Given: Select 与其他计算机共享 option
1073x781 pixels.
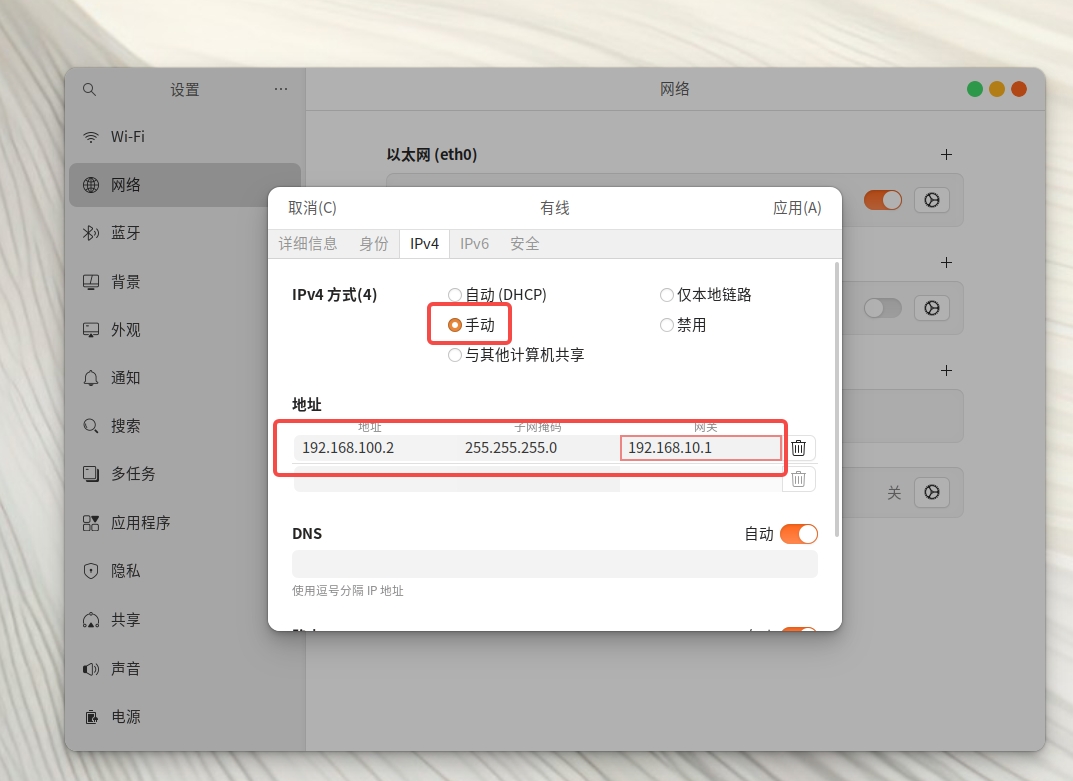Looking at the screenshot, I should pyautogui.click(x=516, y=355).
